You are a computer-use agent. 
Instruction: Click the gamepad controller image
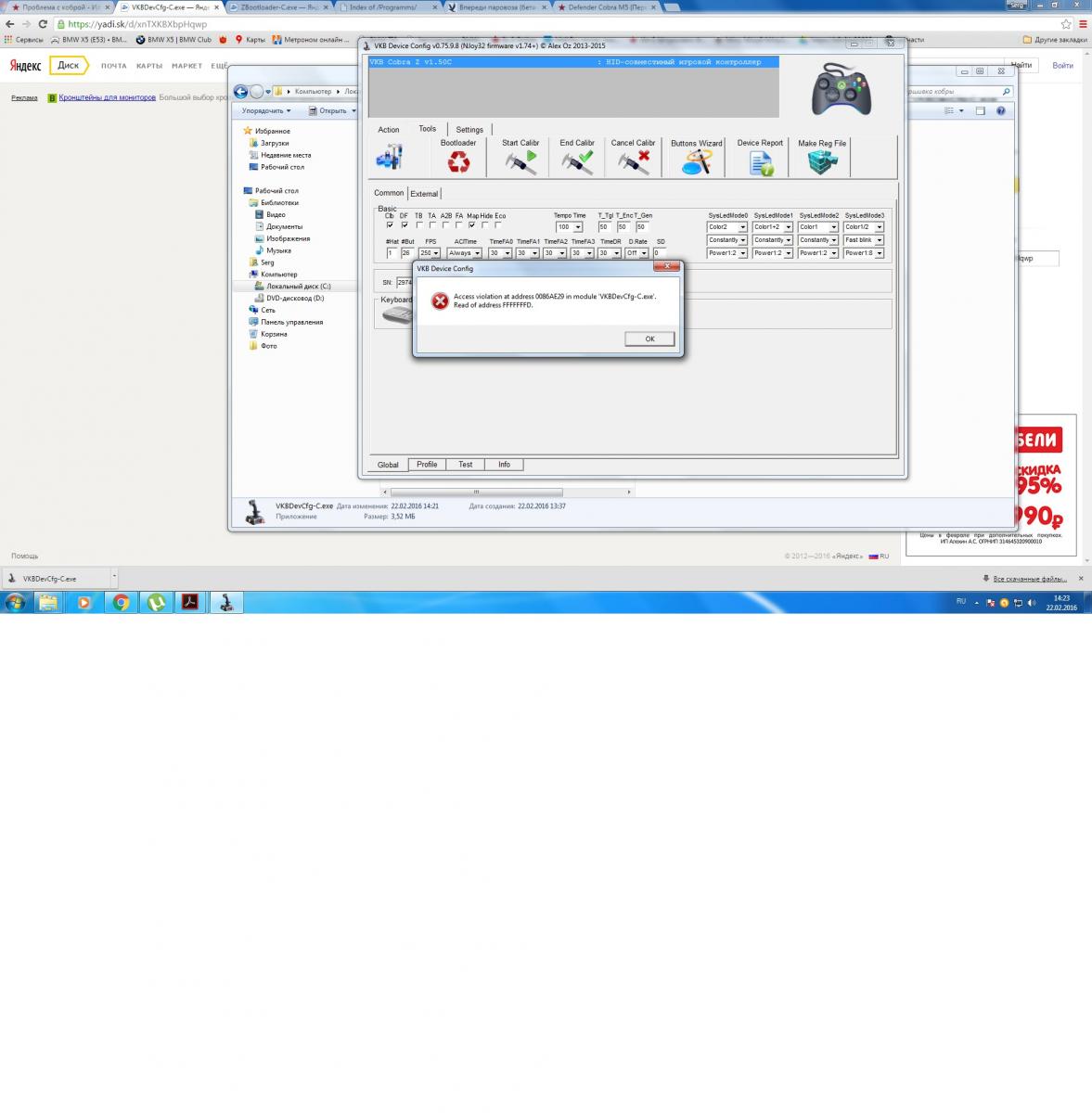click(841, 89)
